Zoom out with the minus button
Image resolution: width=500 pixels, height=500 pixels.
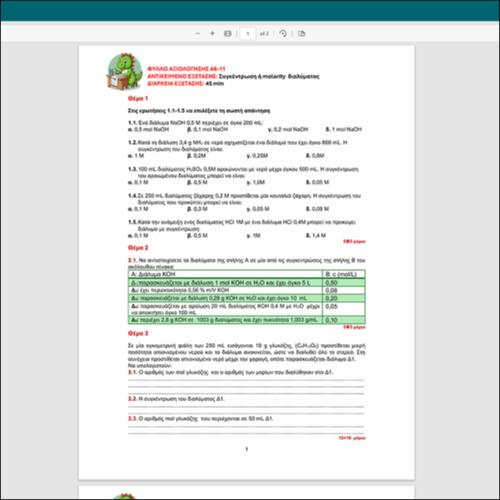point(198,33)
